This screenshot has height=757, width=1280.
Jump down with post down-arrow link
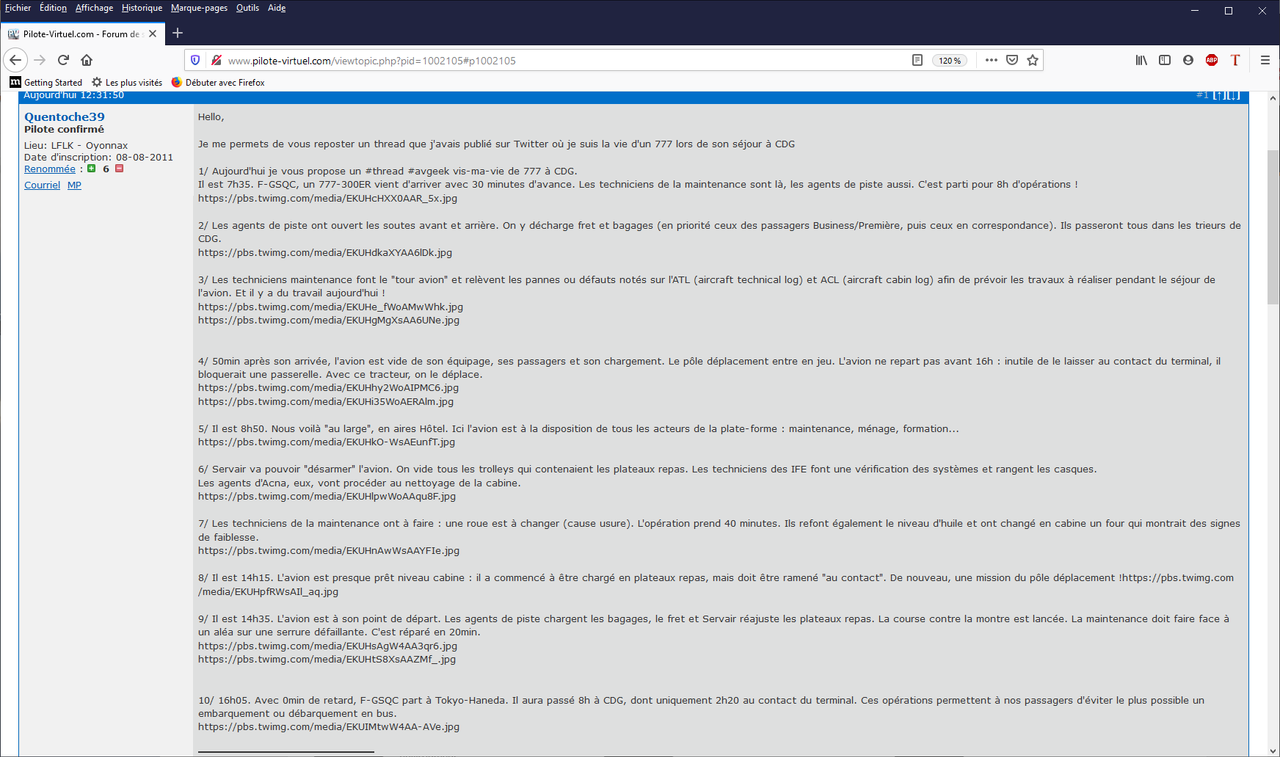[1233, 95]
